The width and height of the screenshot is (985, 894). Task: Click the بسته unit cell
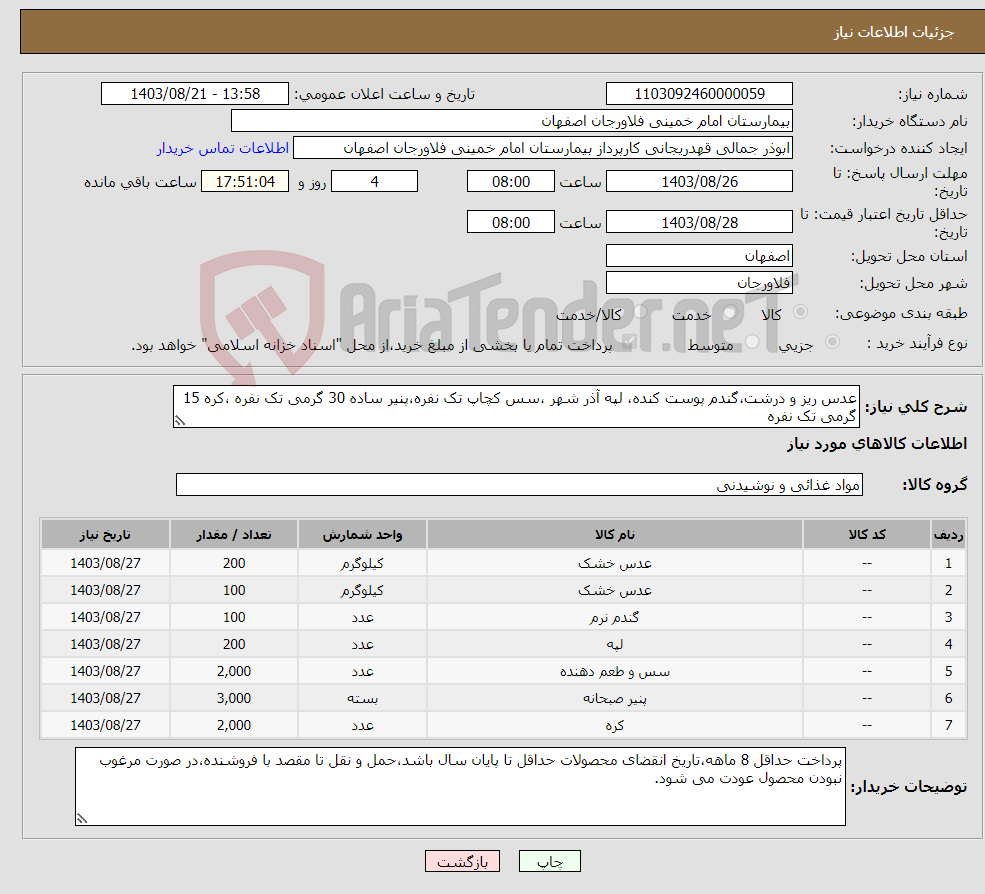[x=362, y=699]
